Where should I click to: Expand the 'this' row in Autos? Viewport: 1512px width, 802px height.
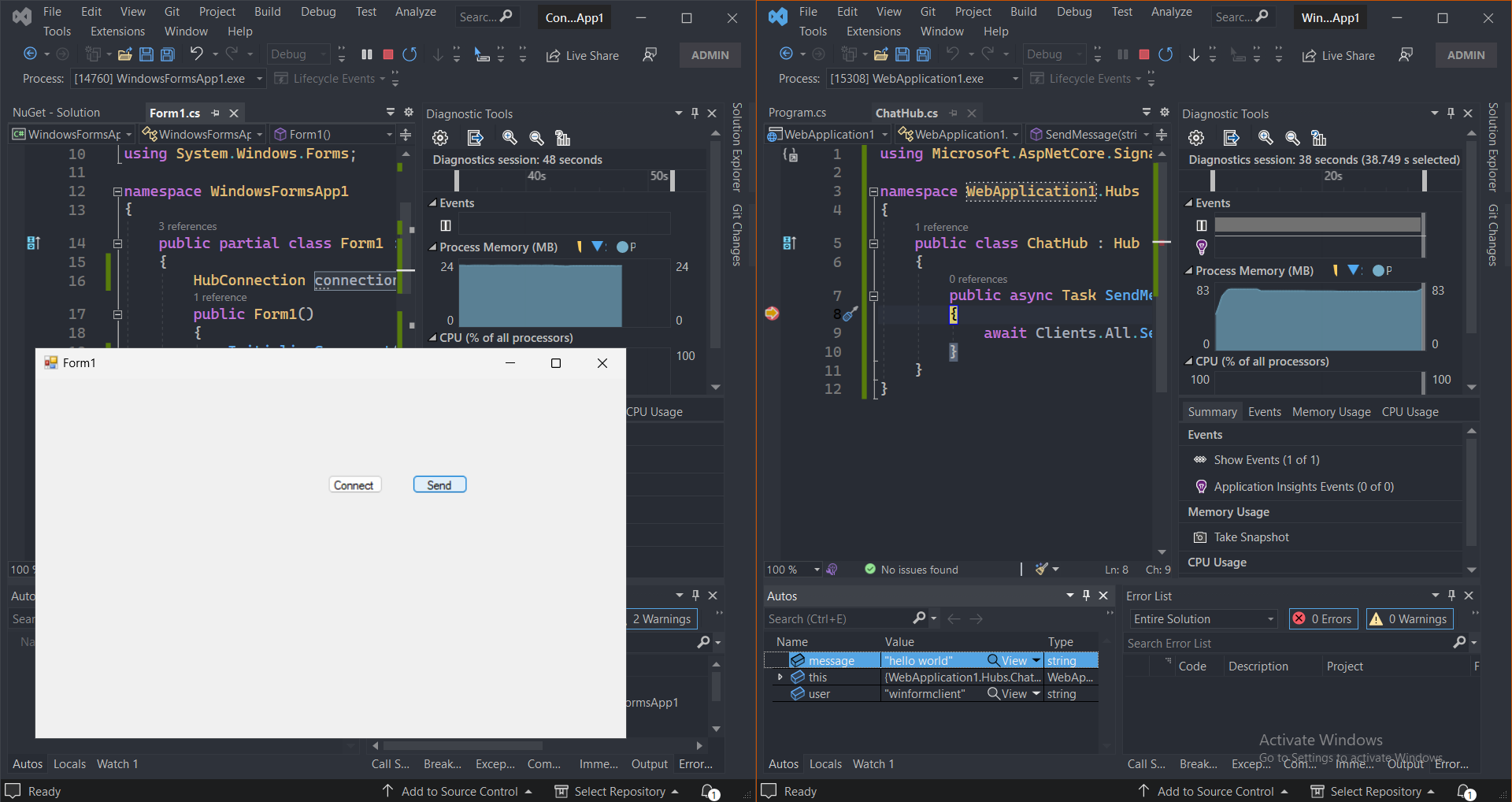click(x=780, y=678)
